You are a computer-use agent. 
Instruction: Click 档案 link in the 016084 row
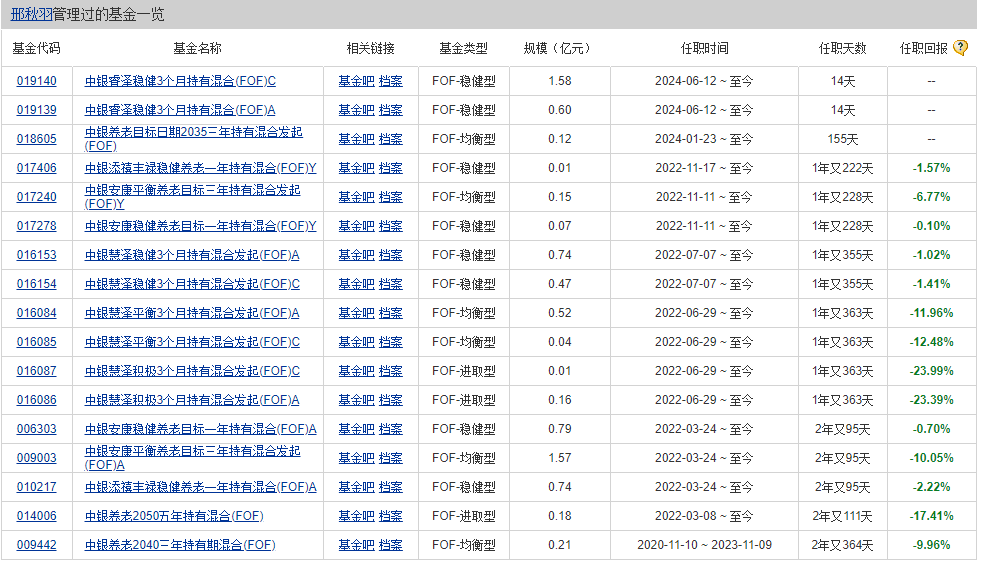click(x=391, y=313)
